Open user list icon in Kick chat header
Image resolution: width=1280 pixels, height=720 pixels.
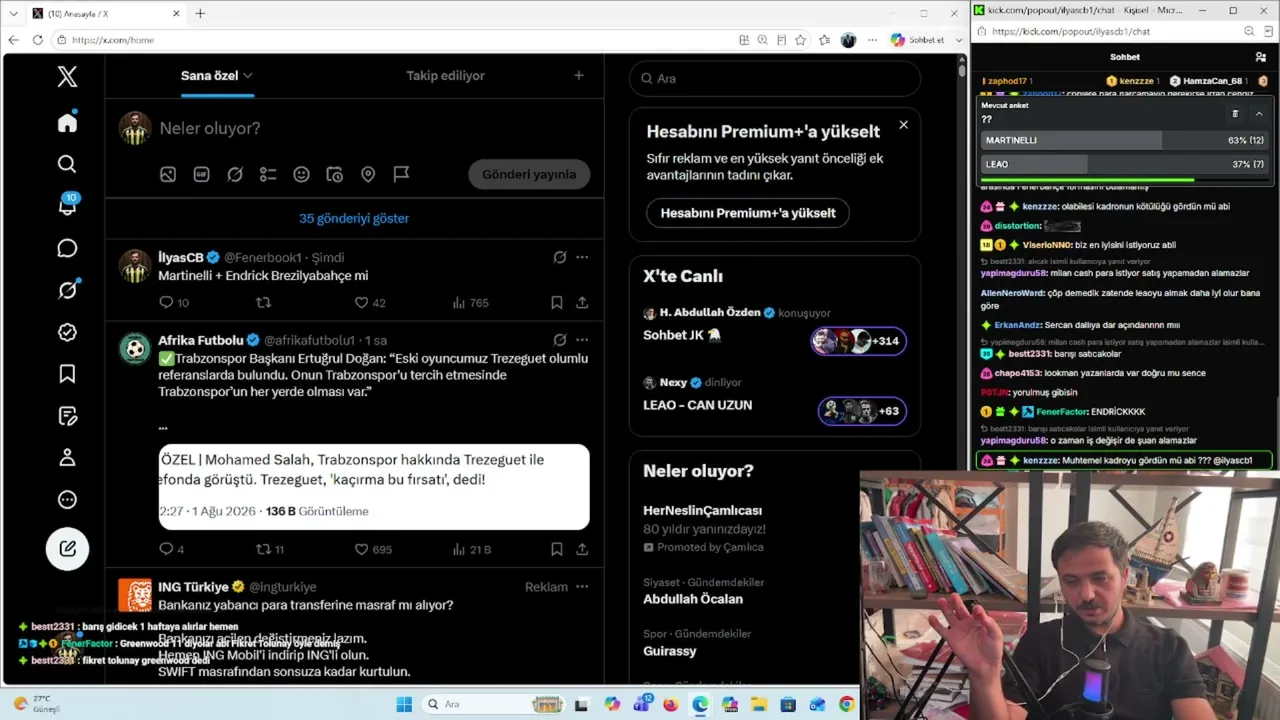click(x=1261, y=57)
